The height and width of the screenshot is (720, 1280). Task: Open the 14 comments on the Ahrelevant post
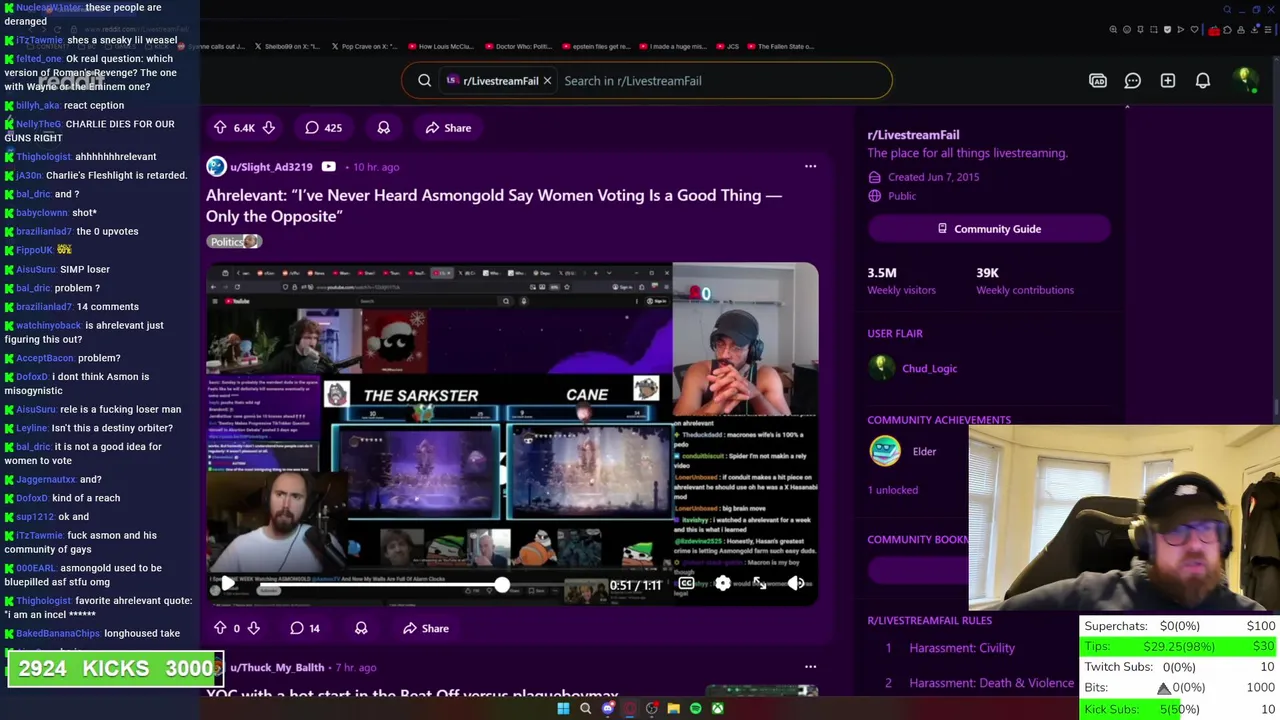(x=305, y=628)
